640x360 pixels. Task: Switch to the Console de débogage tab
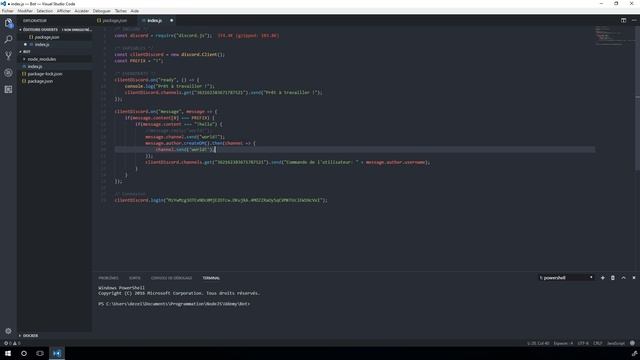171,278
